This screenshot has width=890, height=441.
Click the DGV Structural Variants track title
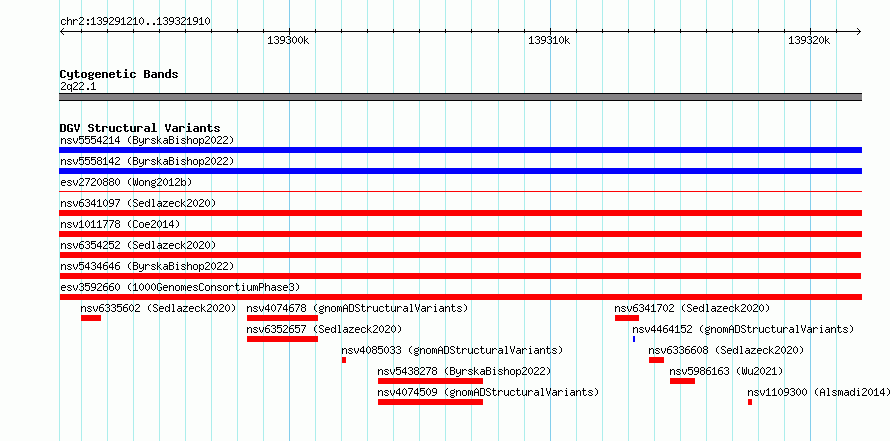pyautogui.click(x=140, y=128)
